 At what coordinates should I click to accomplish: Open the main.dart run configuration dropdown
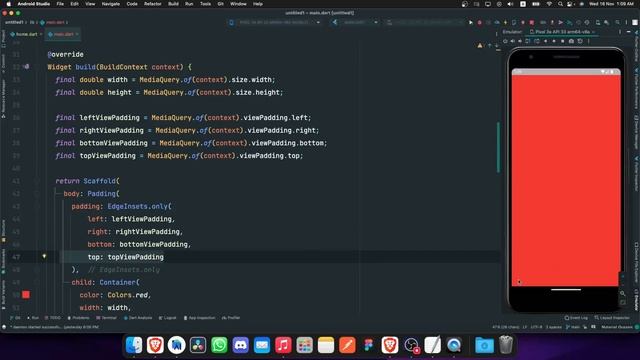[x=355, y=22]
